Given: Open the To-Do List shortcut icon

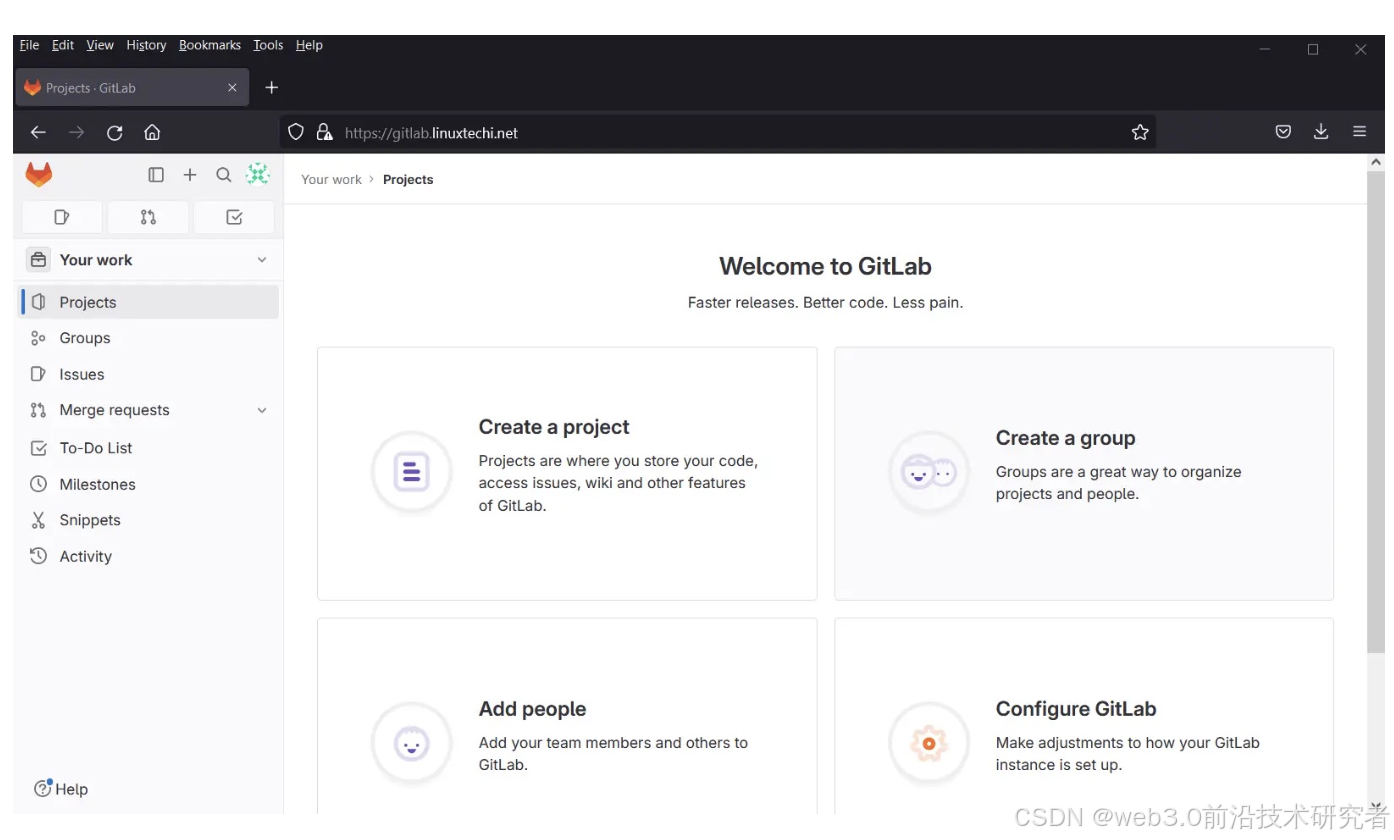Looking at the screenshot, I should [x=233, y=216].
